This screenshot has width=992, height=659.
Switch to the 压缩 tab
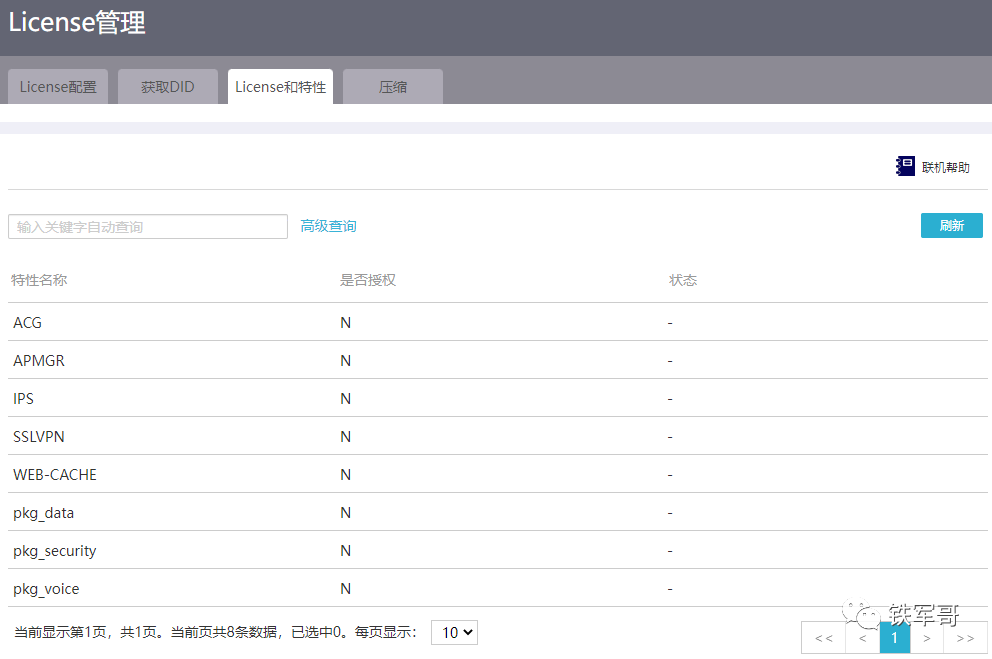[393, 87]
